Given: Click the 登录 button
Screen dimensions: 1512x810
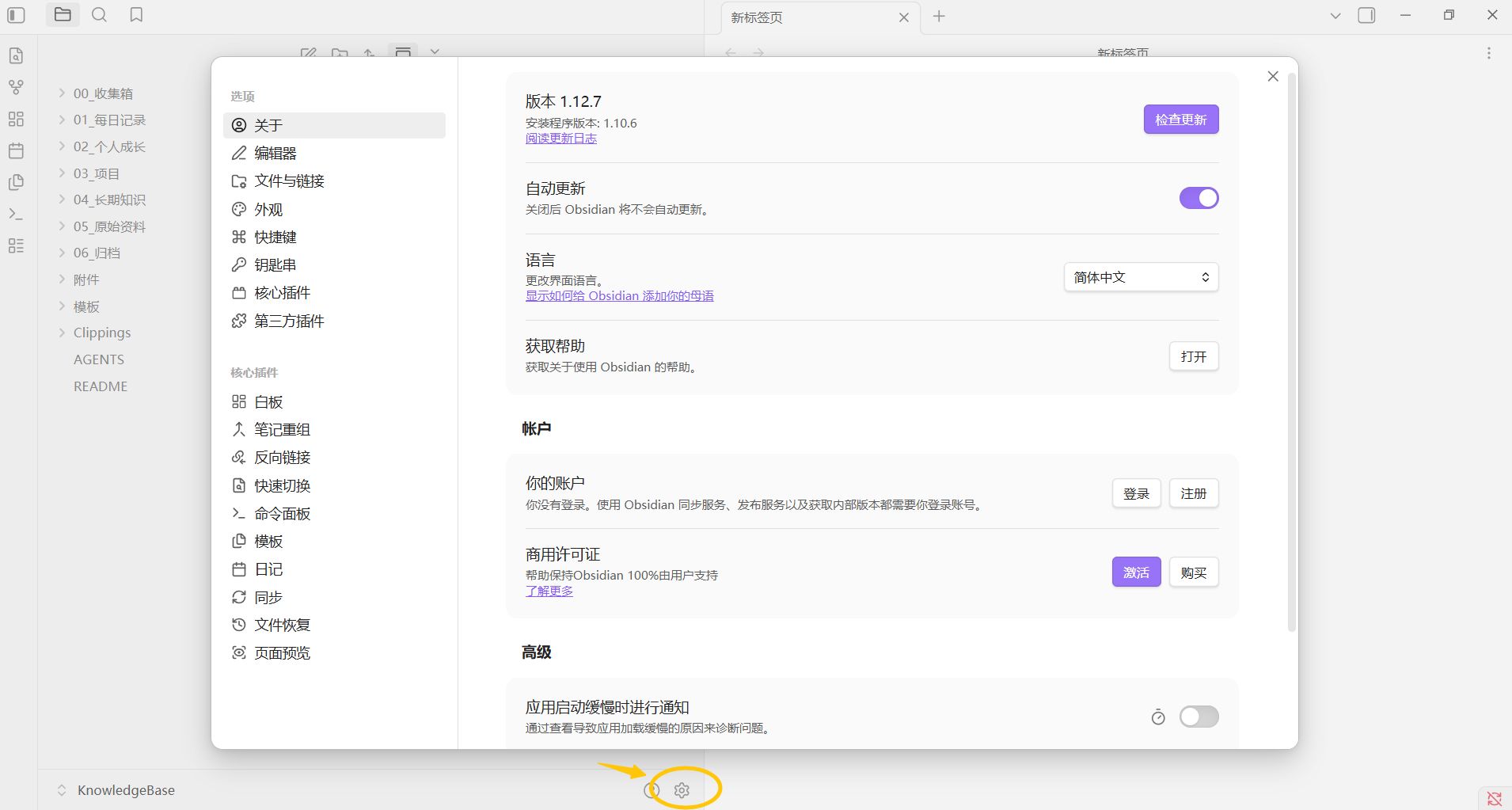Looking at the screenshot, I should pyautogui.click(x=1136, y=493).
